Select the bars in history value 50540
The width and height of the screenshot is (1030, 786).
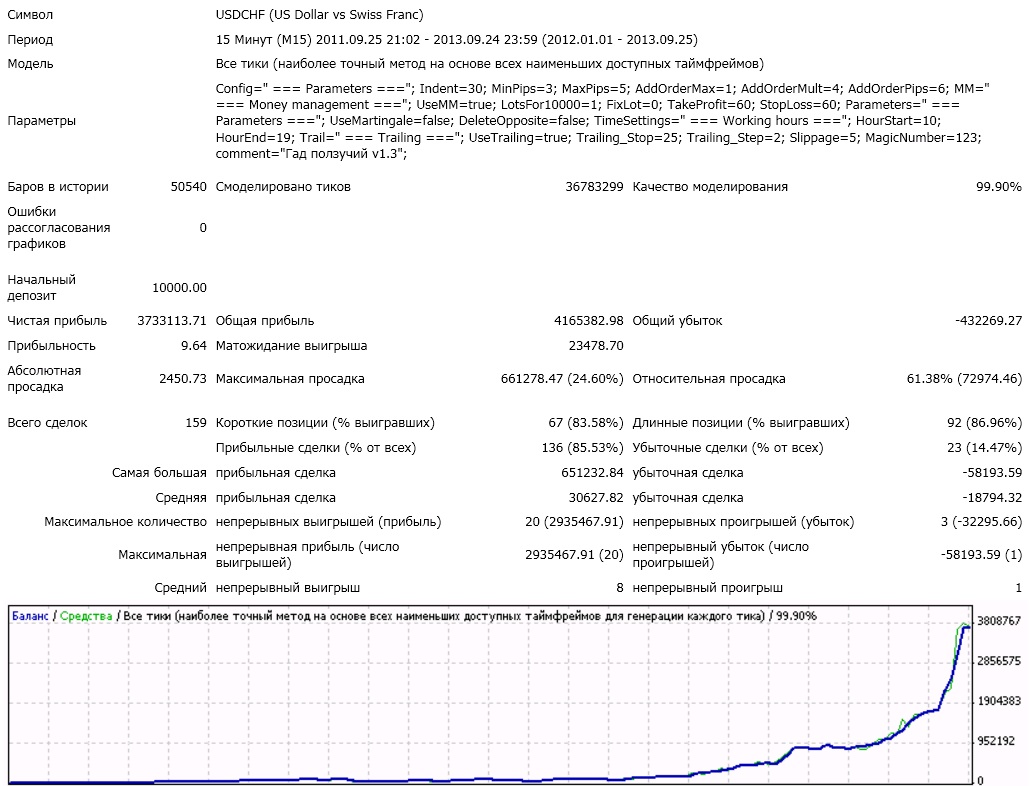pyautogui.click(x=189, y=186)
